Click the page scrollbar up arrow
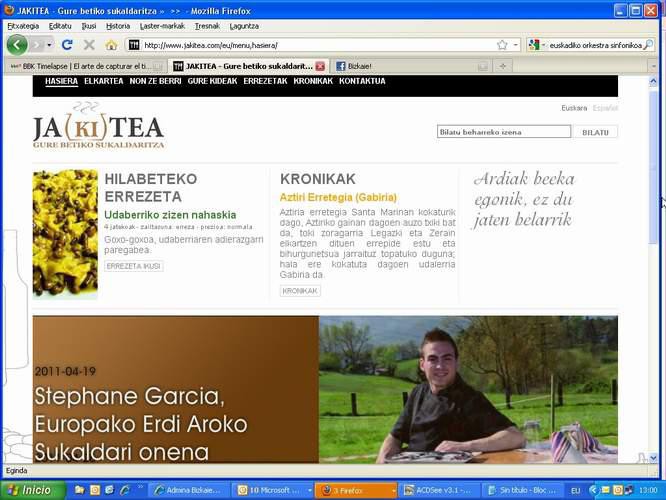The width and height of the screenshot is (666, 500). (653, 82)
